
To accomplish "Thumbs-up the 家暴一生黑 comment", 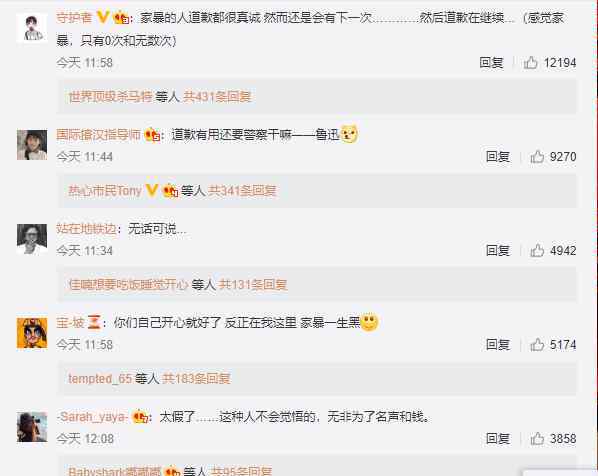I will click(537, 344).
